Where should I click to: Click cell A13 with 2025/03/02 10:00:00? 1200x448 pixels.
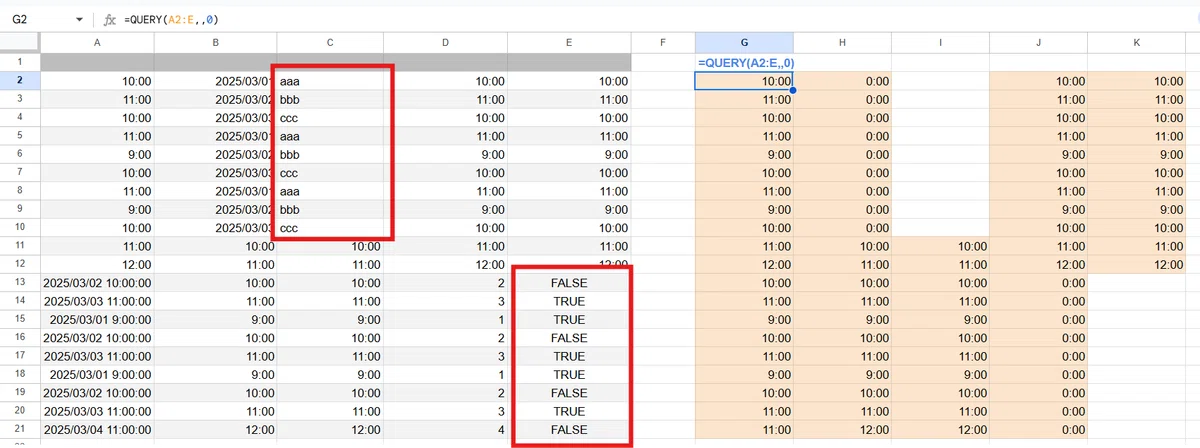[x=97, y=283]
